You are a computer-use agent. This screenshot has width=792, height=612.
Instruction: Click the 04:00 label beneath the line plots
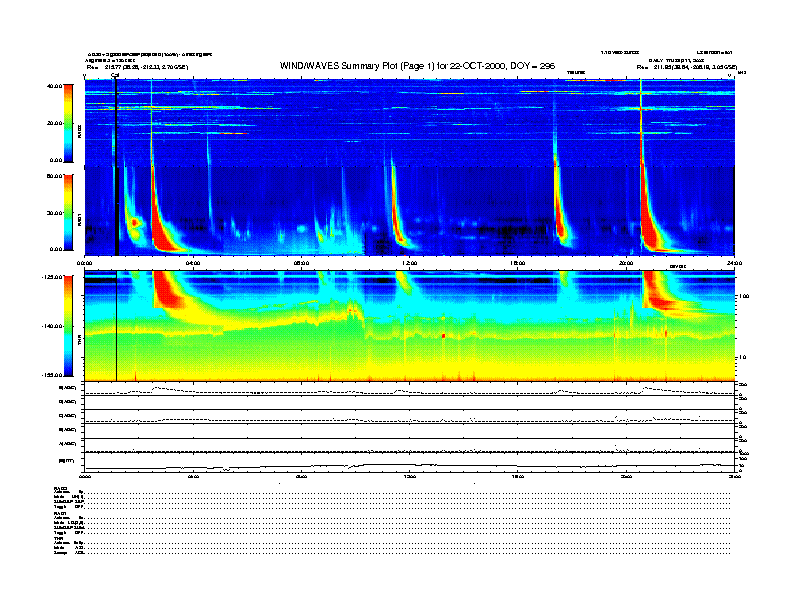[x=193, y=476]
